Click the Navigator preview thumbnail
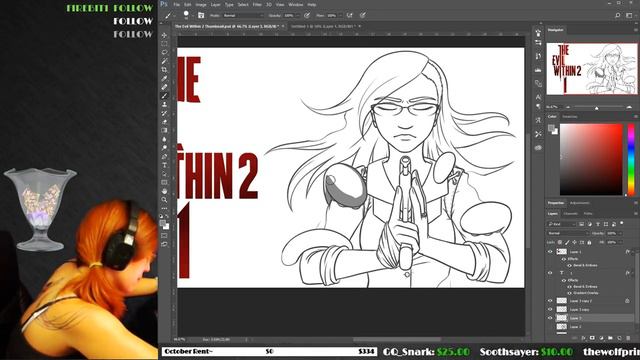 [x=591, y=69]
